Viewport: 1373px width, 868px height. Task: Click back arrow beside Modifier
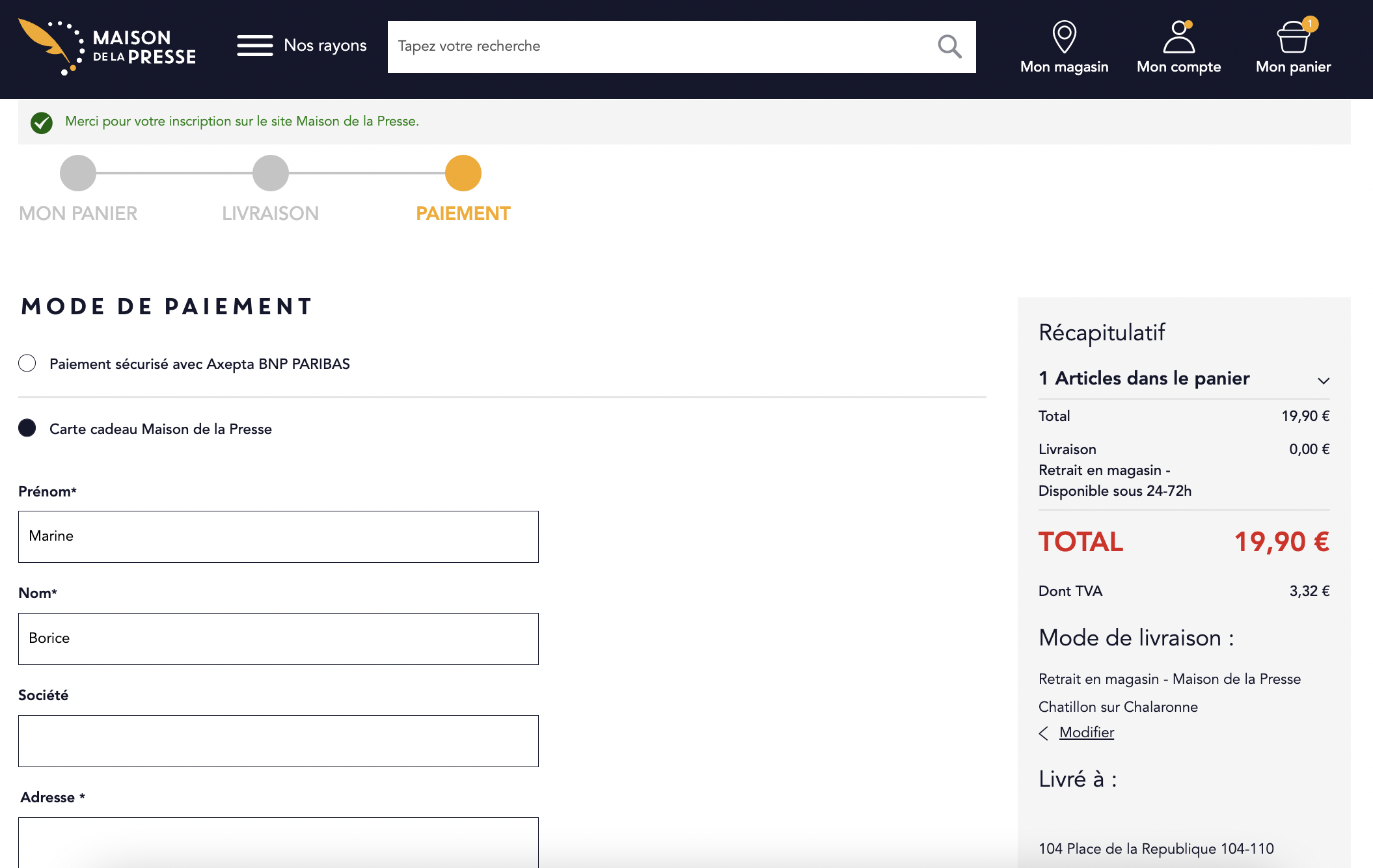(1044, 733)
